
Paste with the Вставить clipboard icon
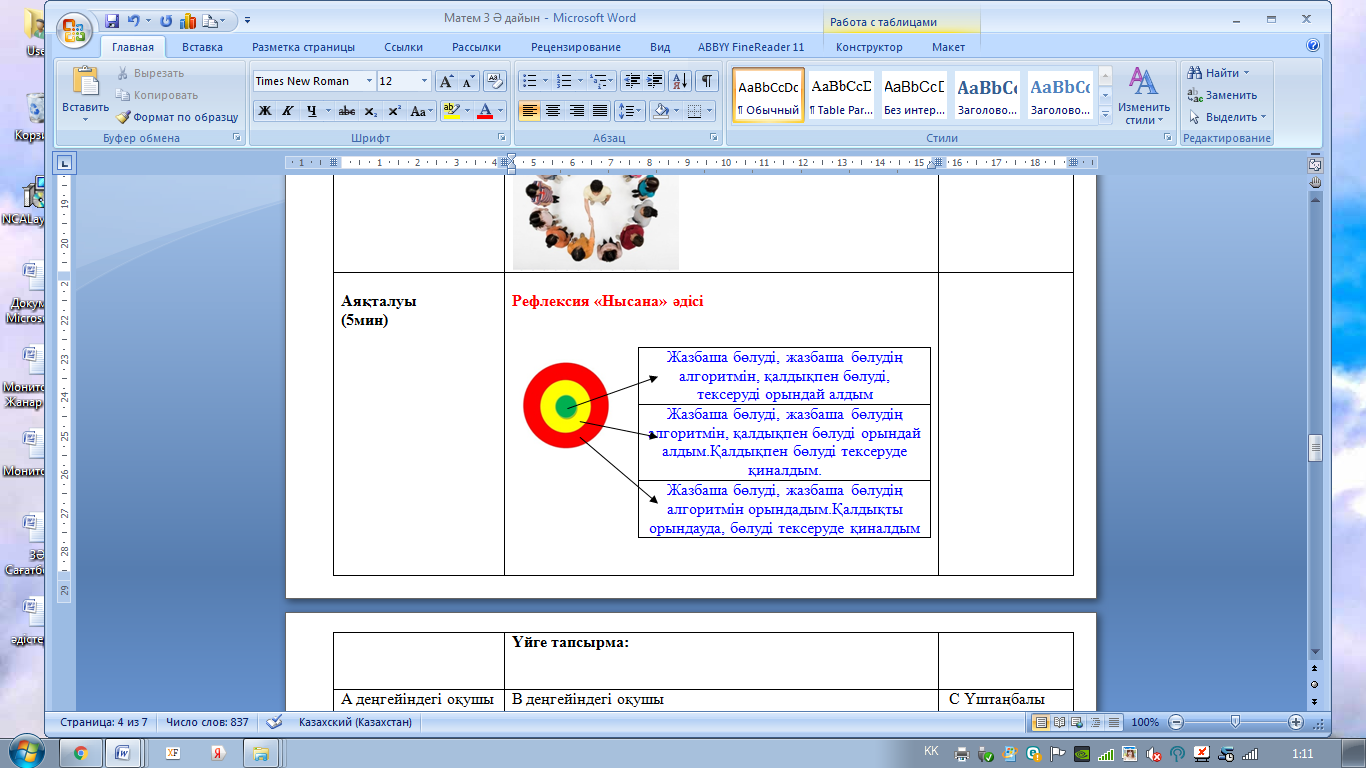click(86, 81)
